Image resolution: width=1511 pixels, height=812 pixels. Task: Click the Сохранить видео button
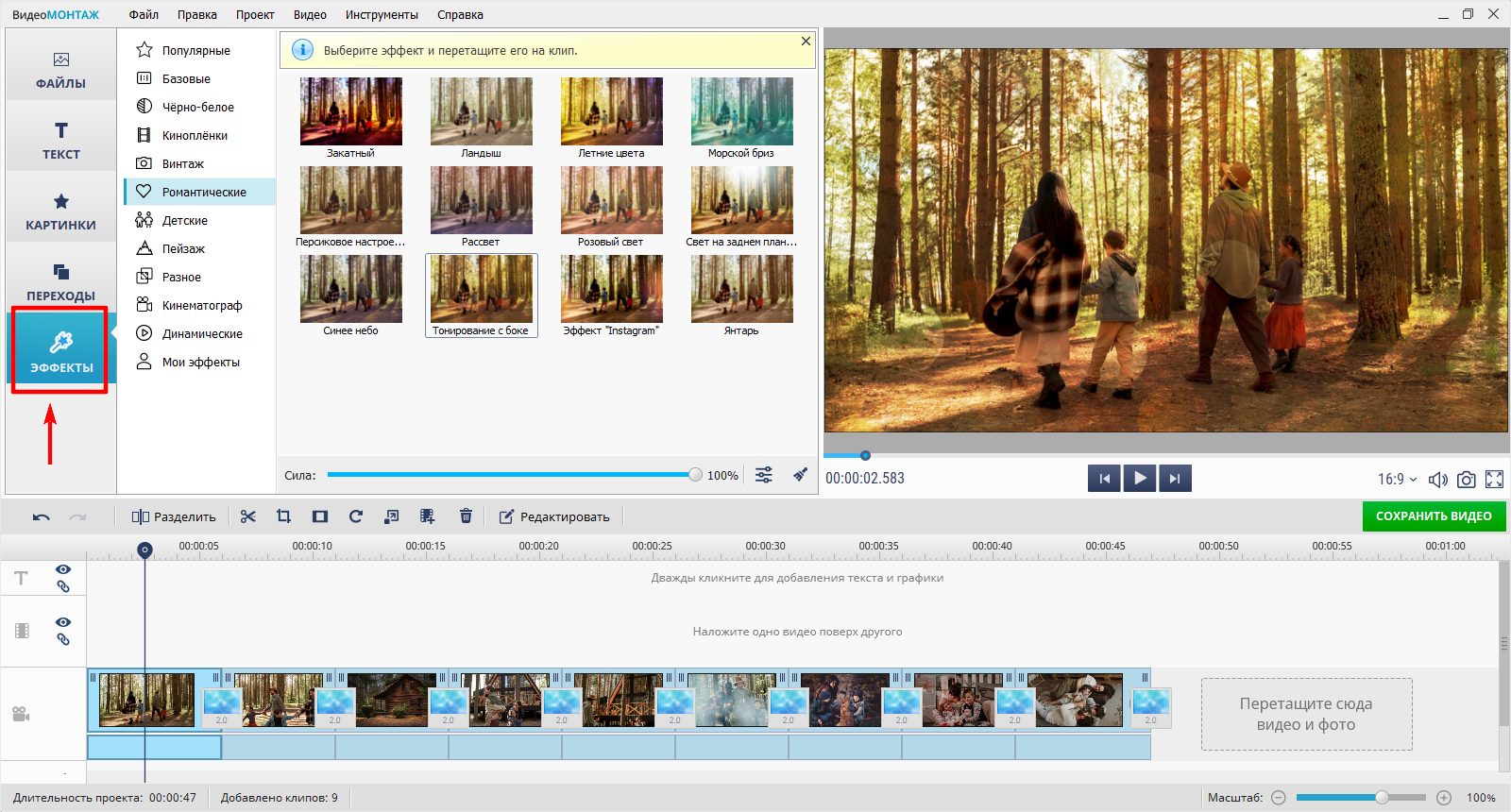pos(1434,516)
